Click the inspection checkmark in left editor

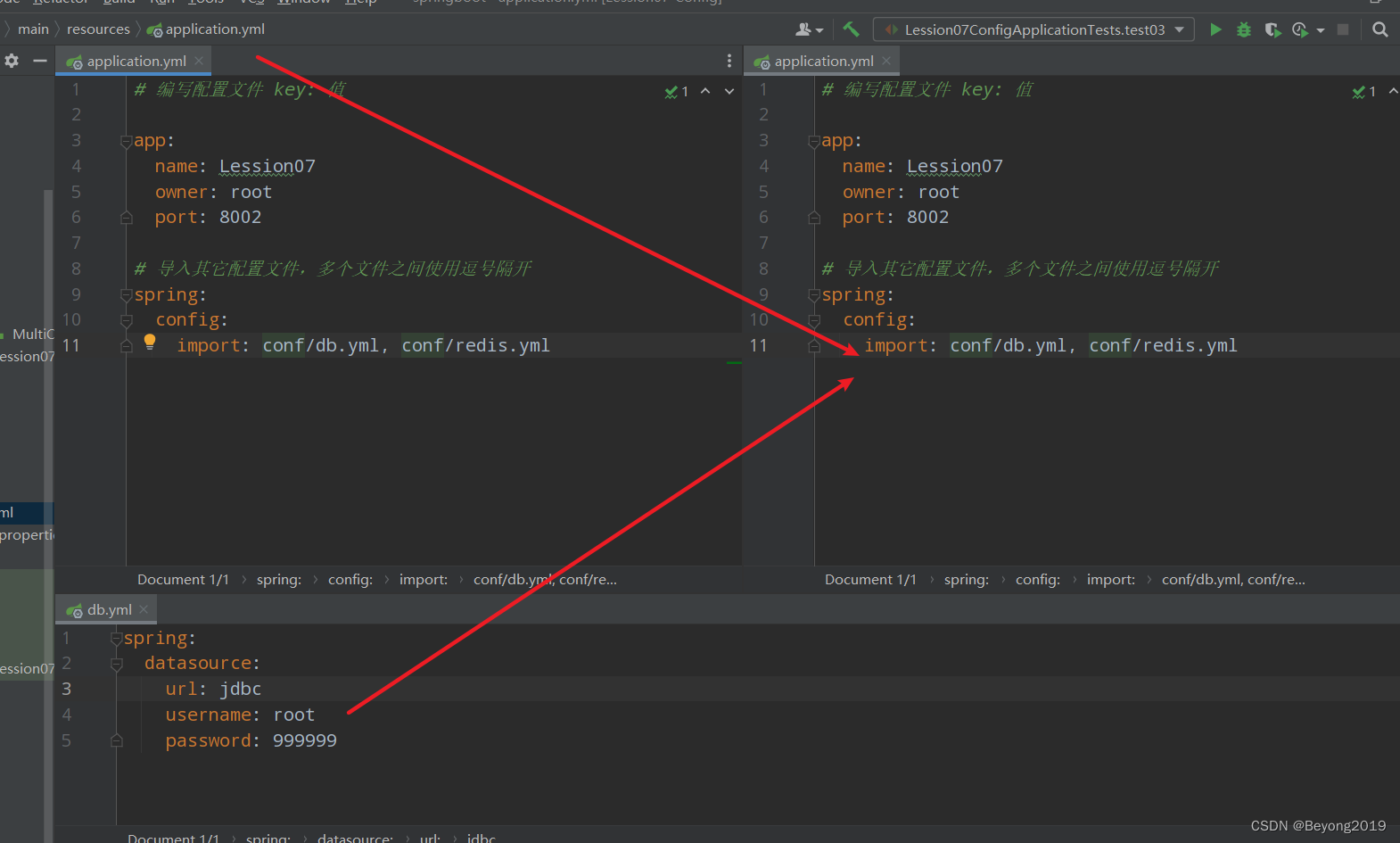click(676, 91)
